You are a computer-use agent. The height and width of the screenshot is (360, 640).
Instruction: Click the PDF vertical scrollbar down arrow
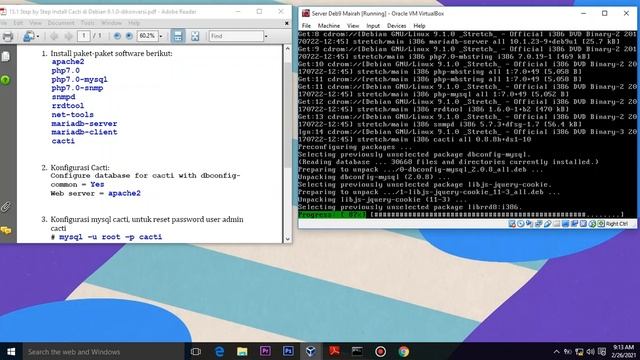[287, 239]
